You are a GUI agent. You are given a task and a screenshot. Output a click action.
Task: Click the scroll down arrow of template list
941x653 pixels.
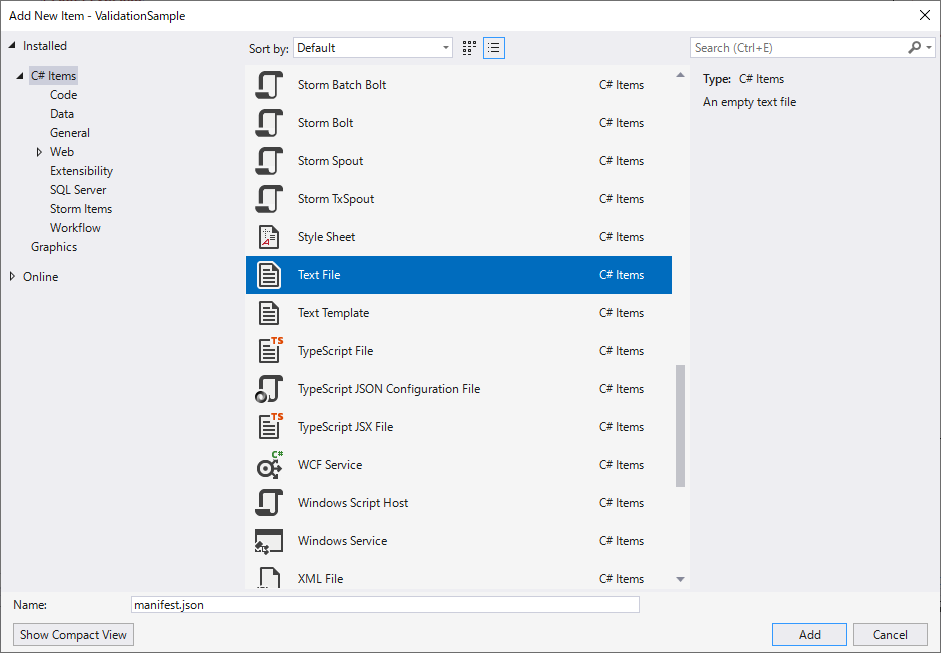tap(681, 579)
